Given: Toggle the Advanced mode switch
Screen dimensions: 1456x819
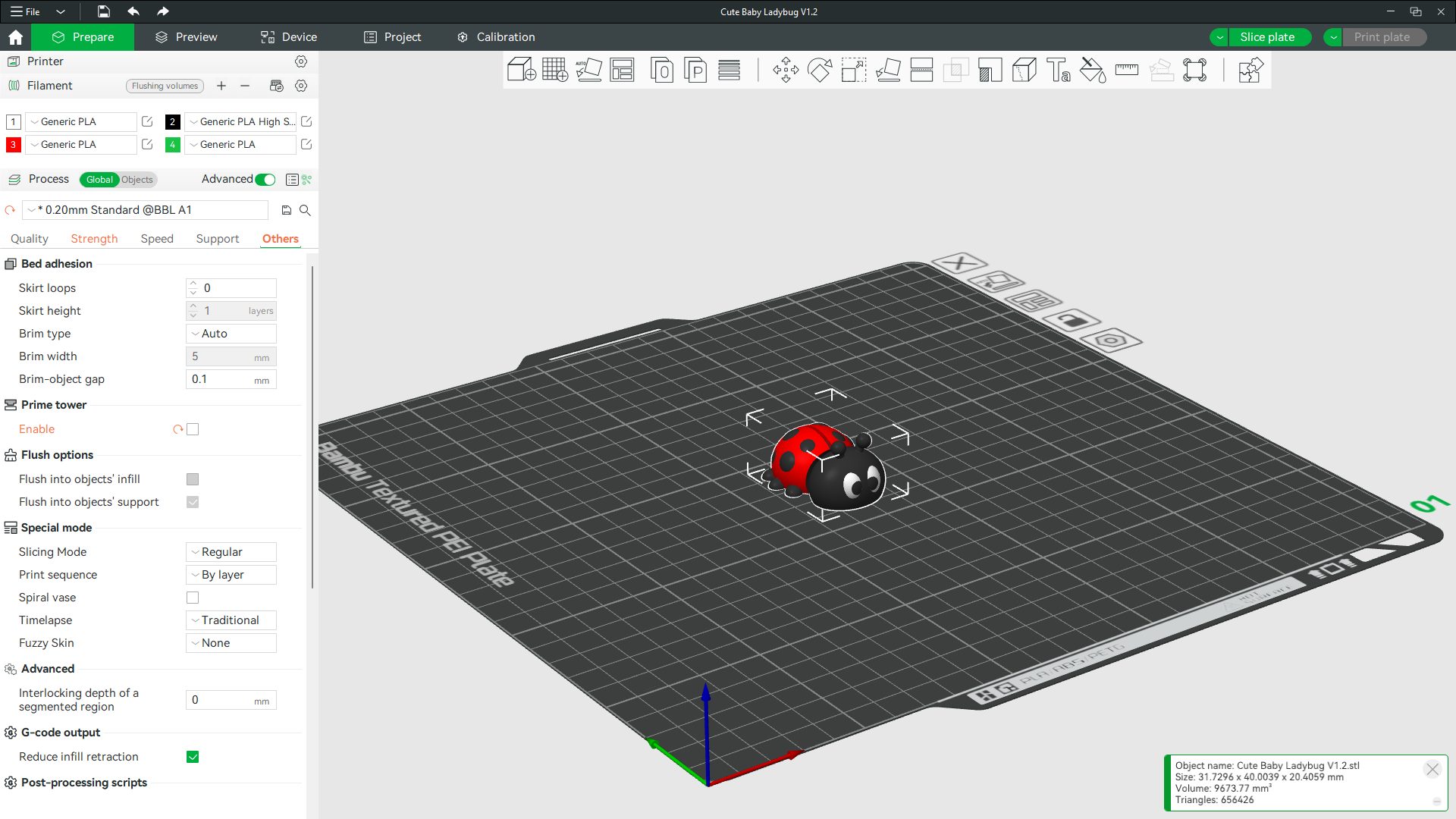Looking at the screenshot, I should [x=265, y=180].
